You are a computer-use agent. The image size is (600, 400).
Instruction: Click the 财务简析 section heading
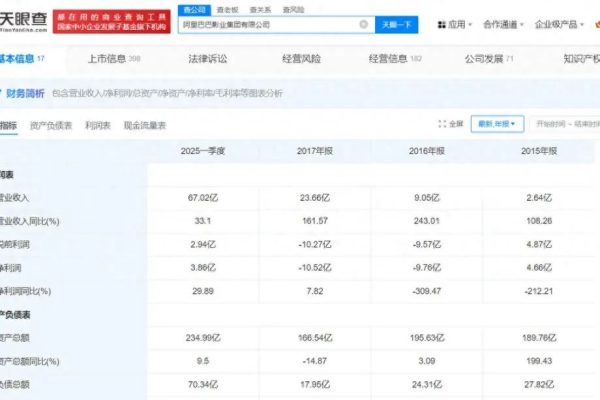tap(24, 93)
